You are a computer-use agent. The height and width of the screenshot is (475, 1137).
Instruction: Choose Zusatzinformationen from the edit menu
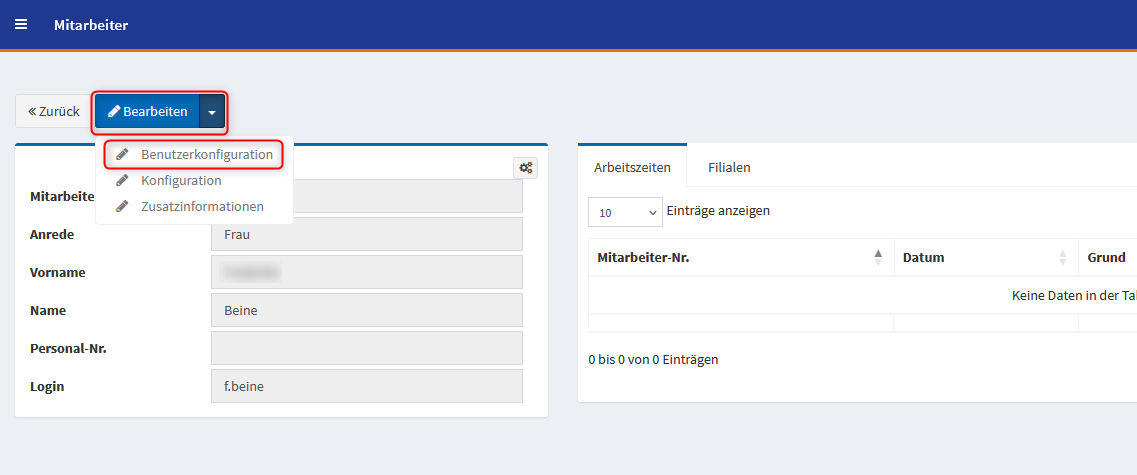202,207
